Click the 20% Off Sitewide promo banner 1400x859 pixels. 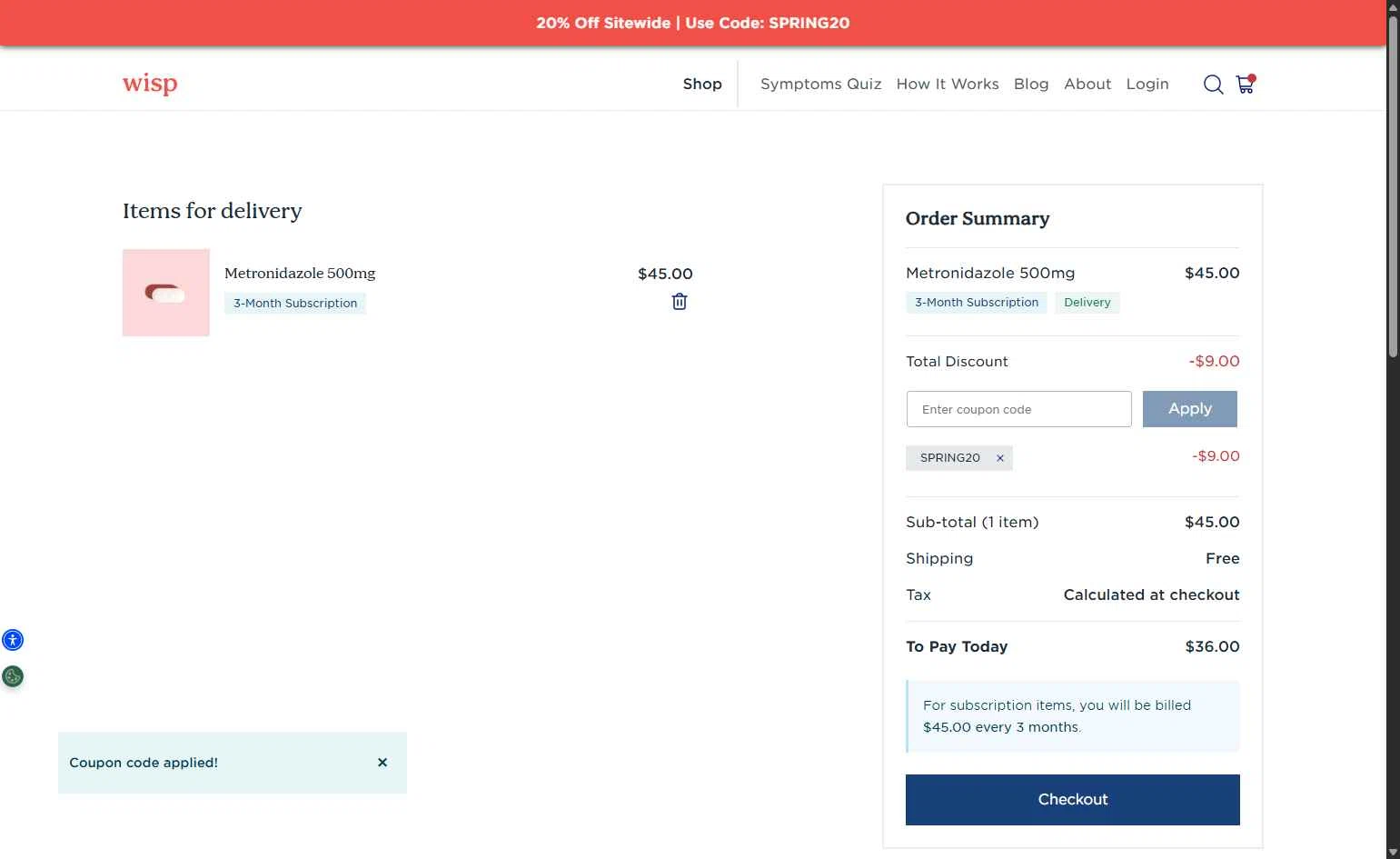tap(693, 23)
